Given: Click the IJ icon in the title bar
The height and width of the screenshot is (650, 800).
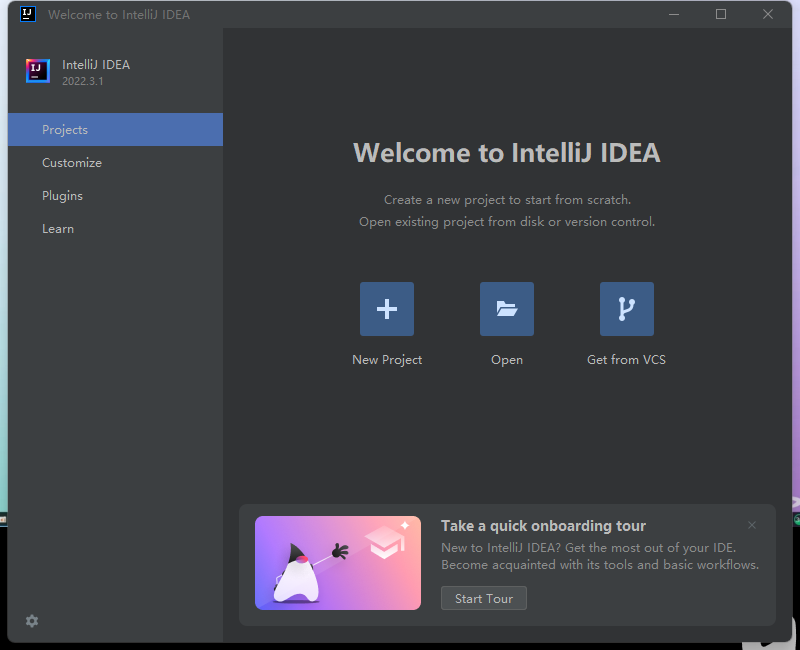Looking at the screenshot, I should coord(28,14).
